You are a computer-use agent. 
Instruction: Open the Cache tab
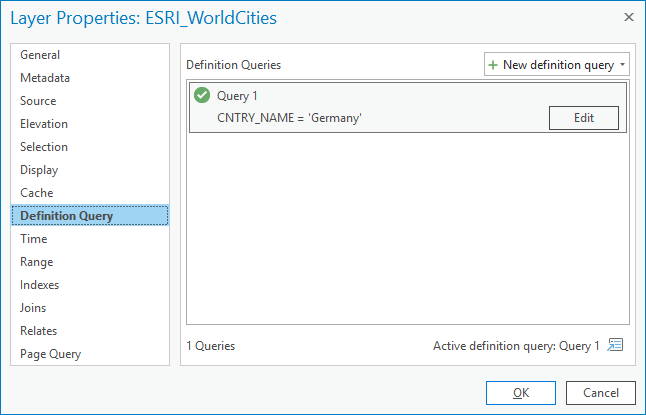[x=90, y=193]
